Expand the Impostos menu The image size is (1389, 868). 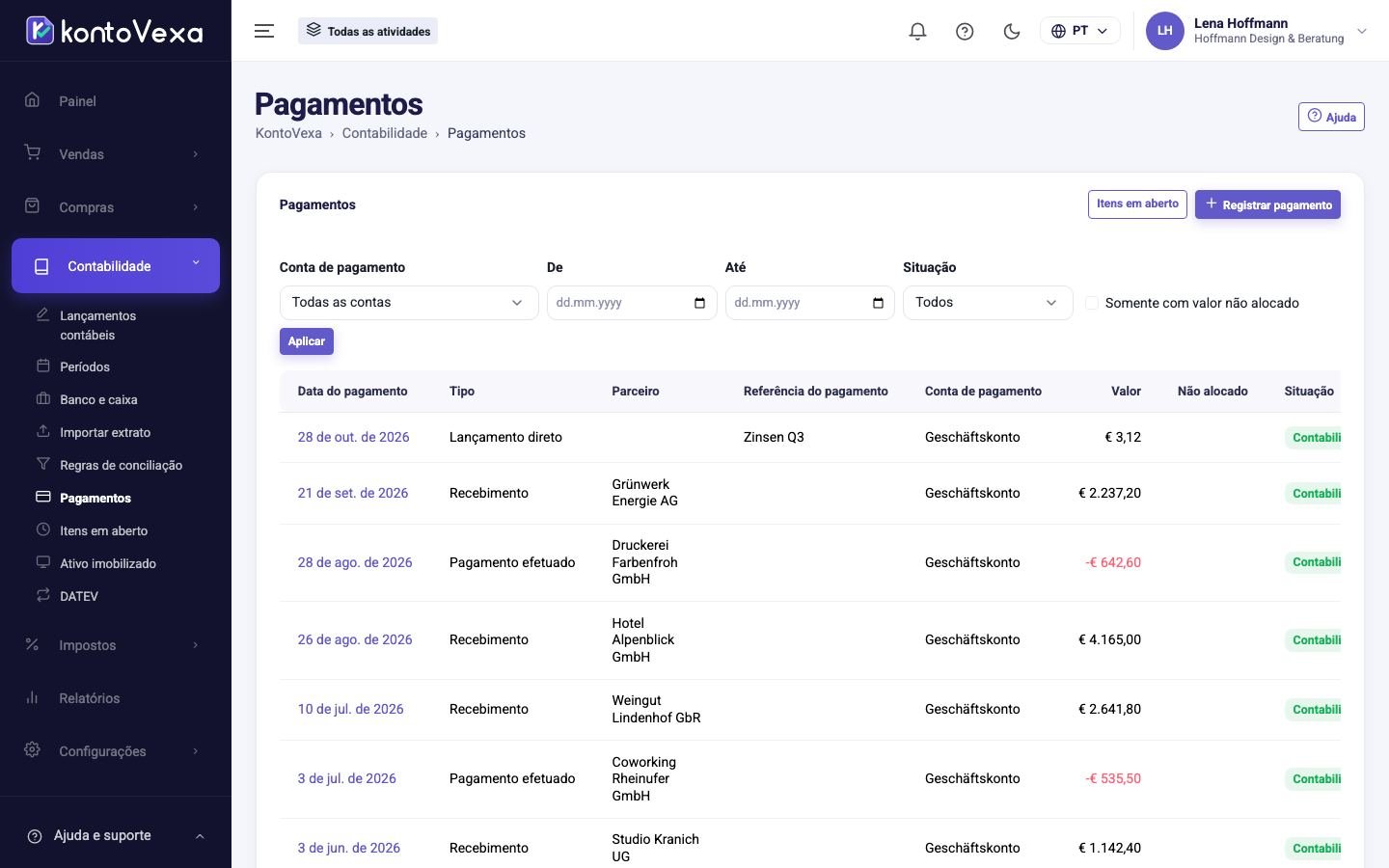116,645
